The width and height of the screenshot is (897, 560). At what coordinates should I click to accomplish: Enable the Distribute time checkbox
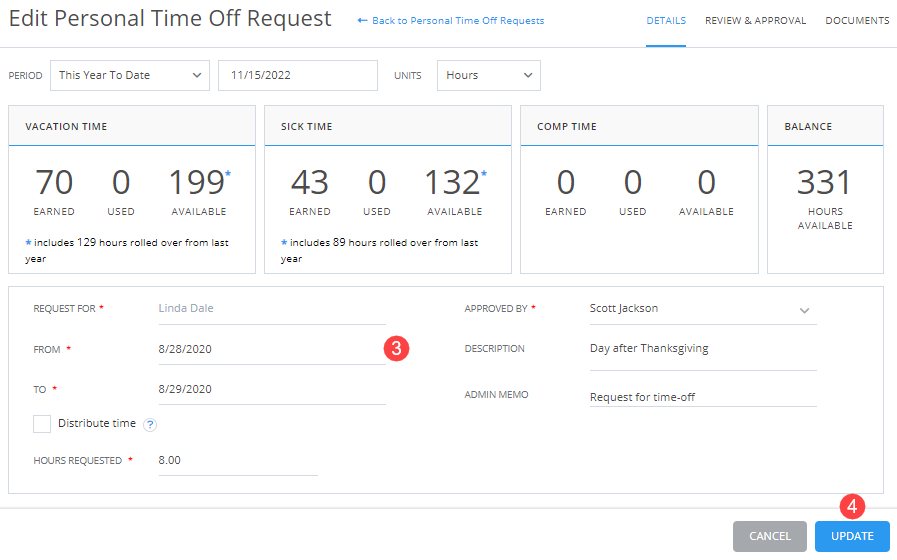pyautogui.click(x=42, y=424)
